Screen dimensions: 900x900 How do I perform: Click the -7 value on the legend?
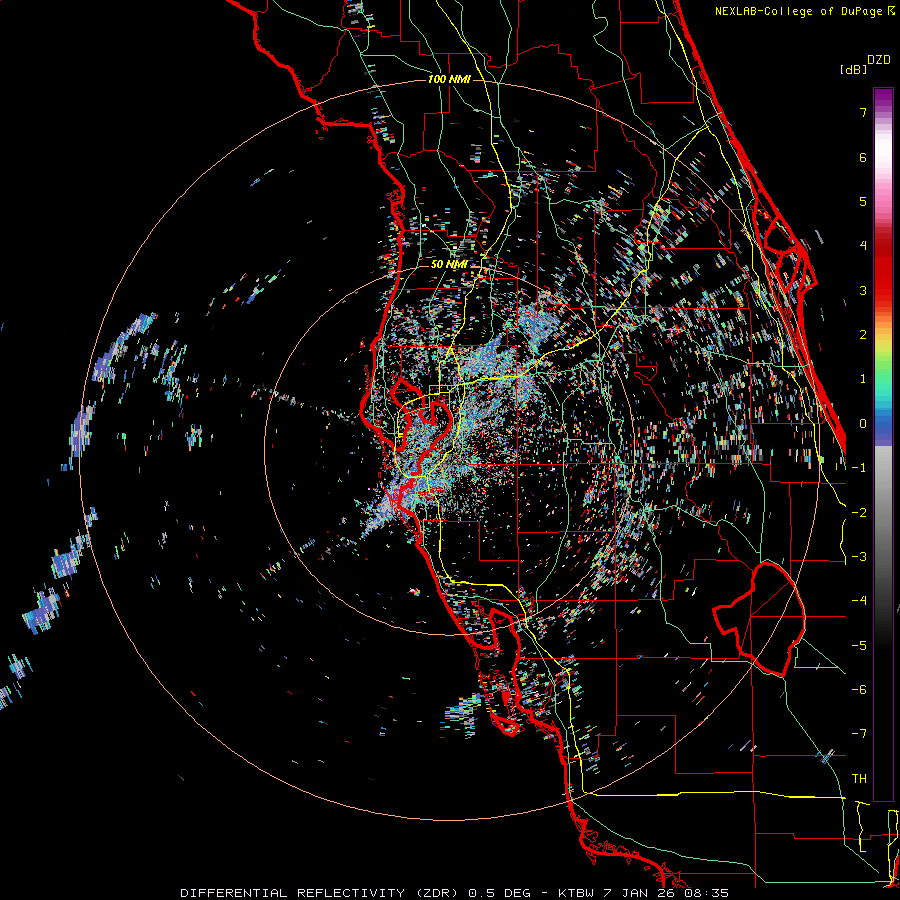coord(859,734)
